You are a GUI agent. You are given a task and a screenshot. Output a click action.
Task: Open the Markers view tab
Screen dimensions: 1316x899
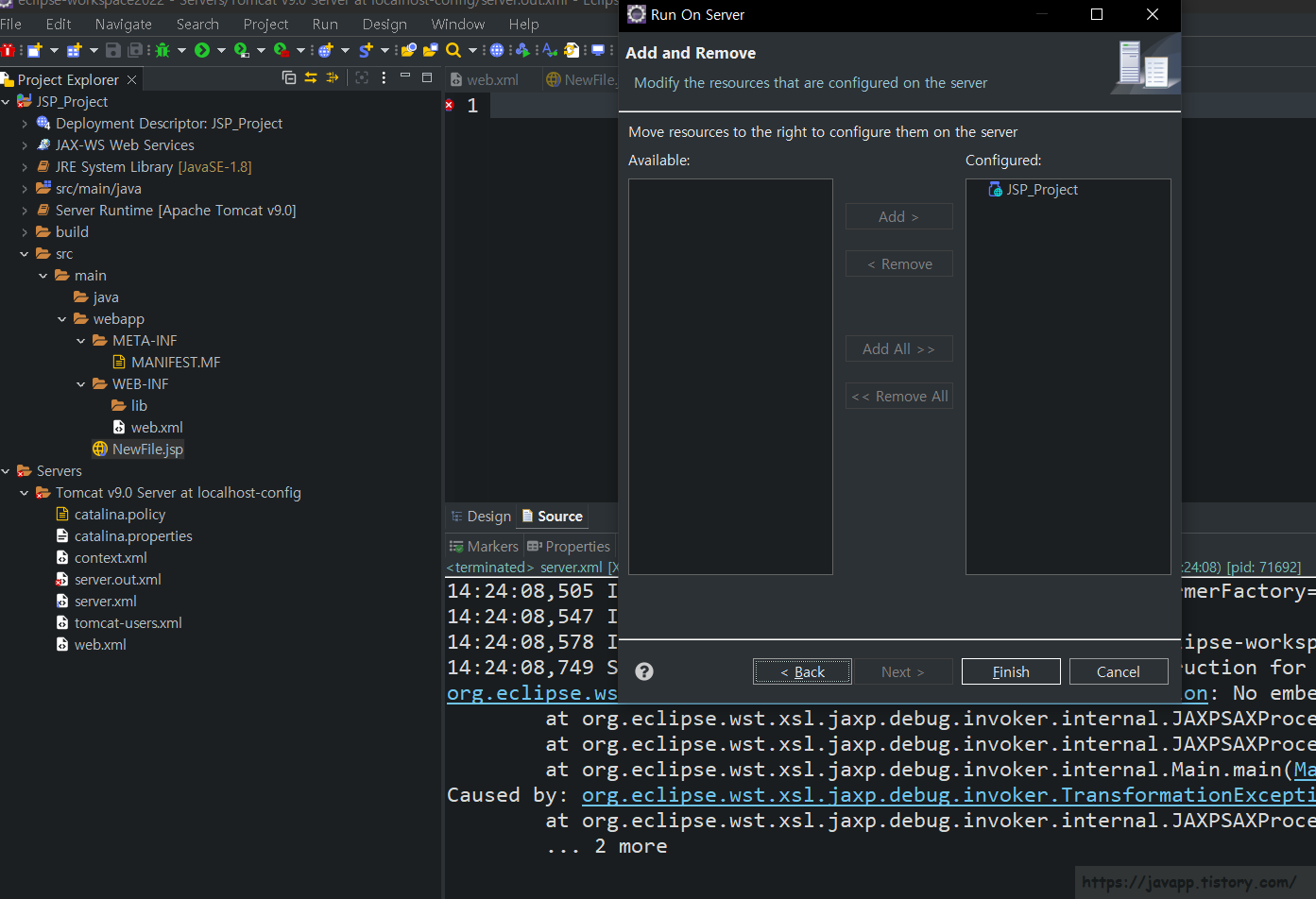point(484,547)
